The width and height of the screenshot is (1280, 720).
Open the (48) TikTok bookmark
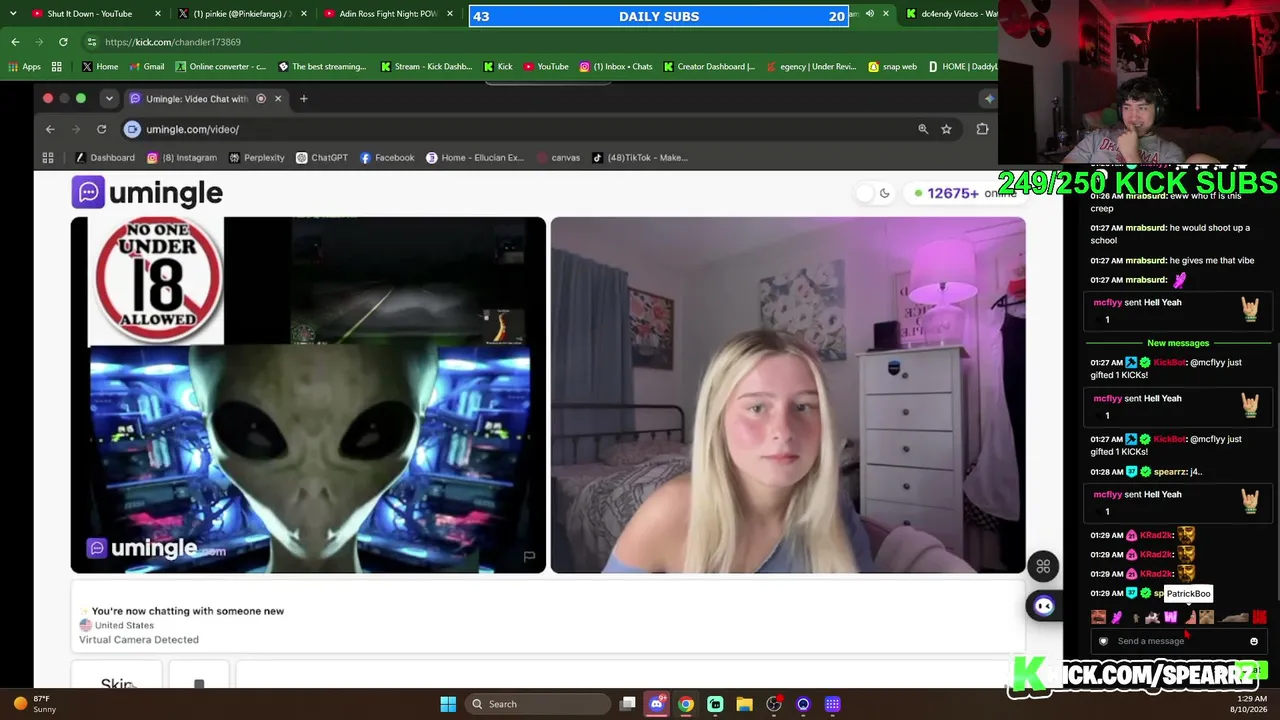tap(640, 157)
